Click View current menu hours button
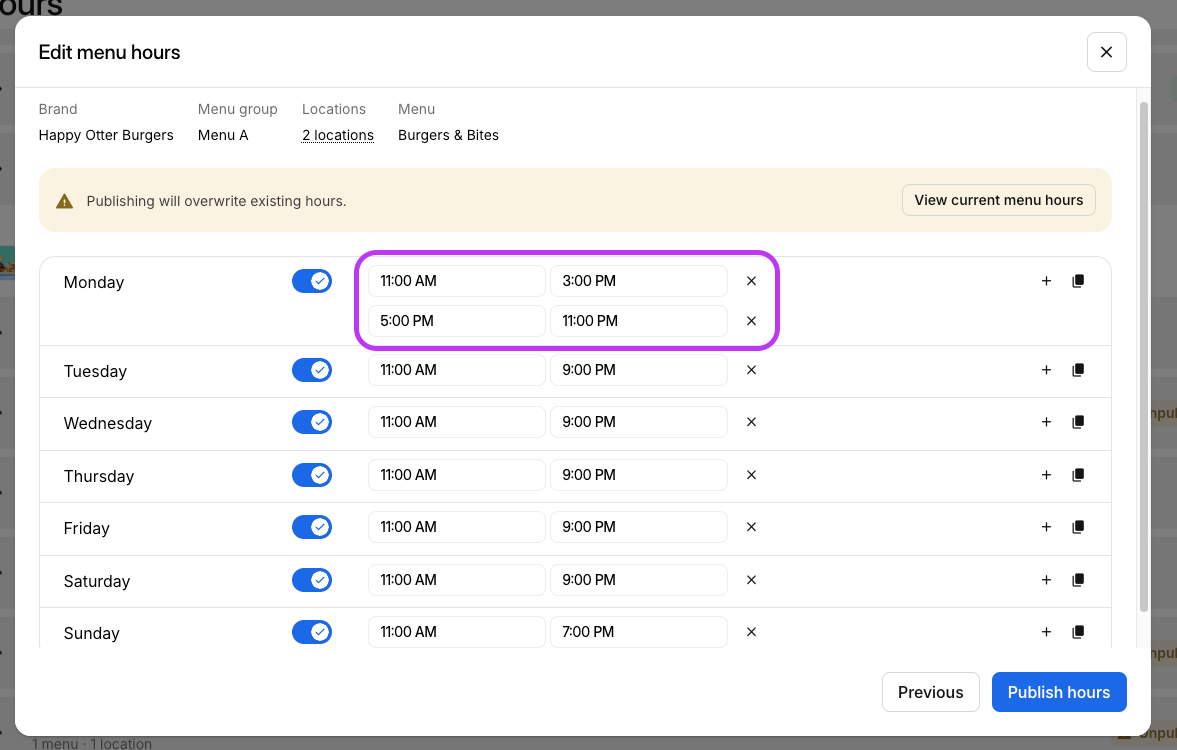The width and height of the screenshot is (1177, 750). (998, 200)
